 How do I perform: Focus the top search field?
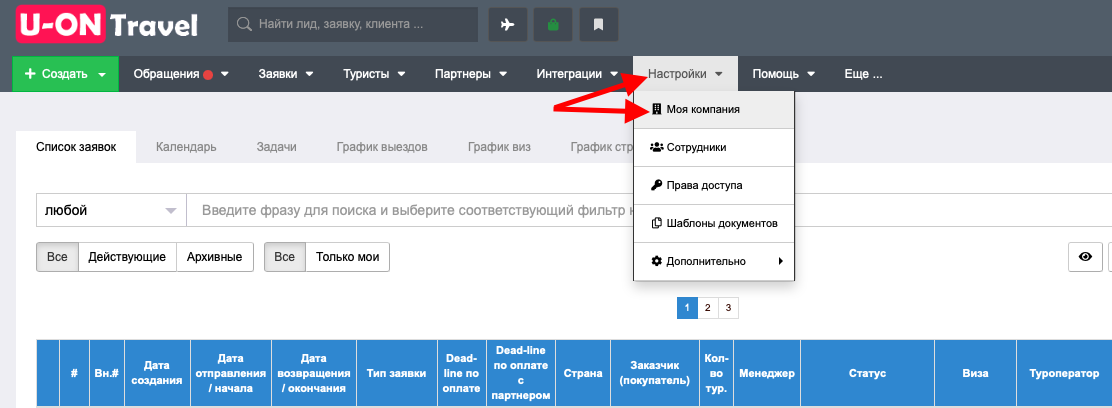[352, 24]
